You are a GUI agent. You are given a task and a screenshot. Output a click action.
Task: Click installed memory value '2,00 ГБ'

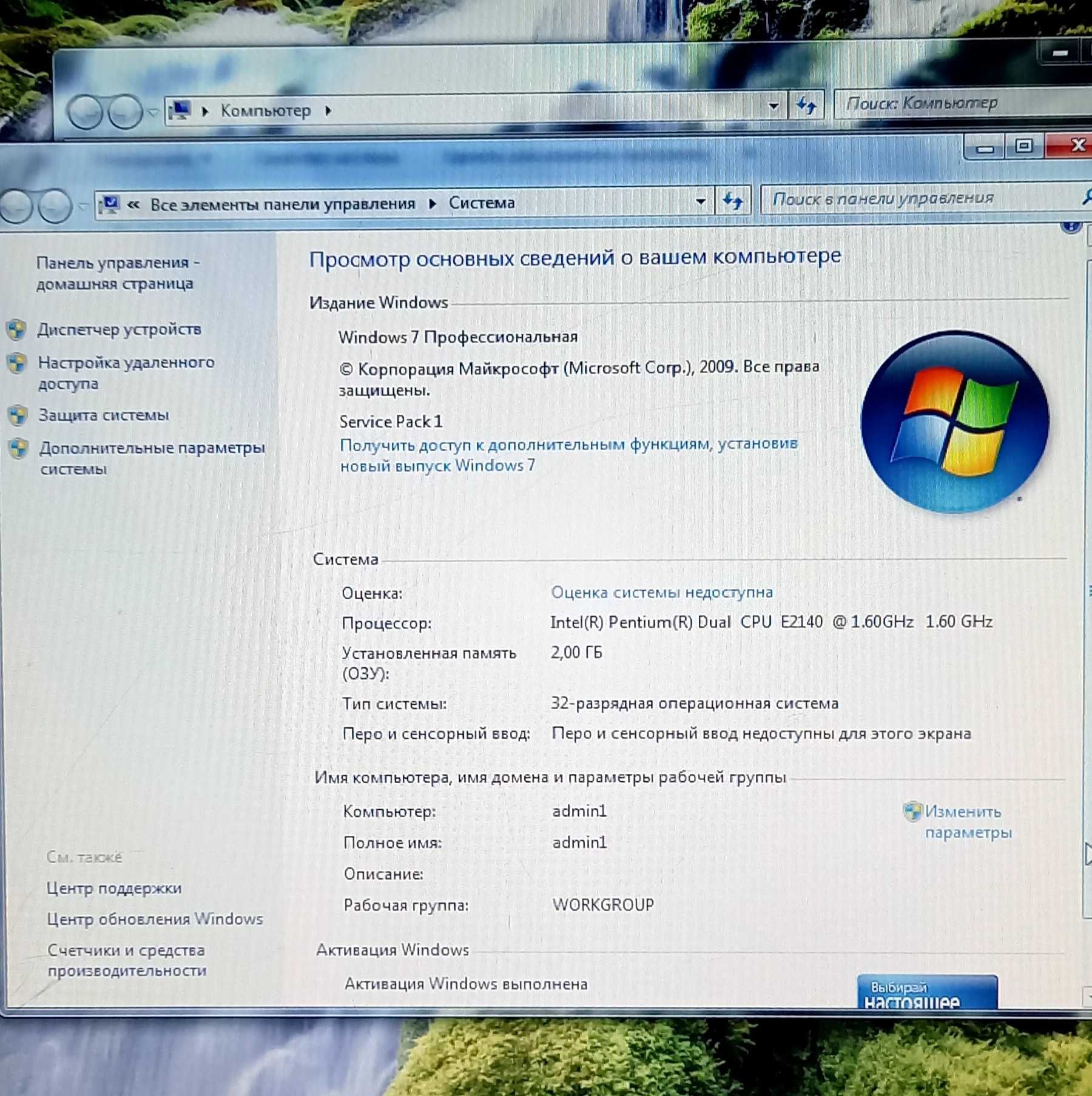[x=576, y=653]
